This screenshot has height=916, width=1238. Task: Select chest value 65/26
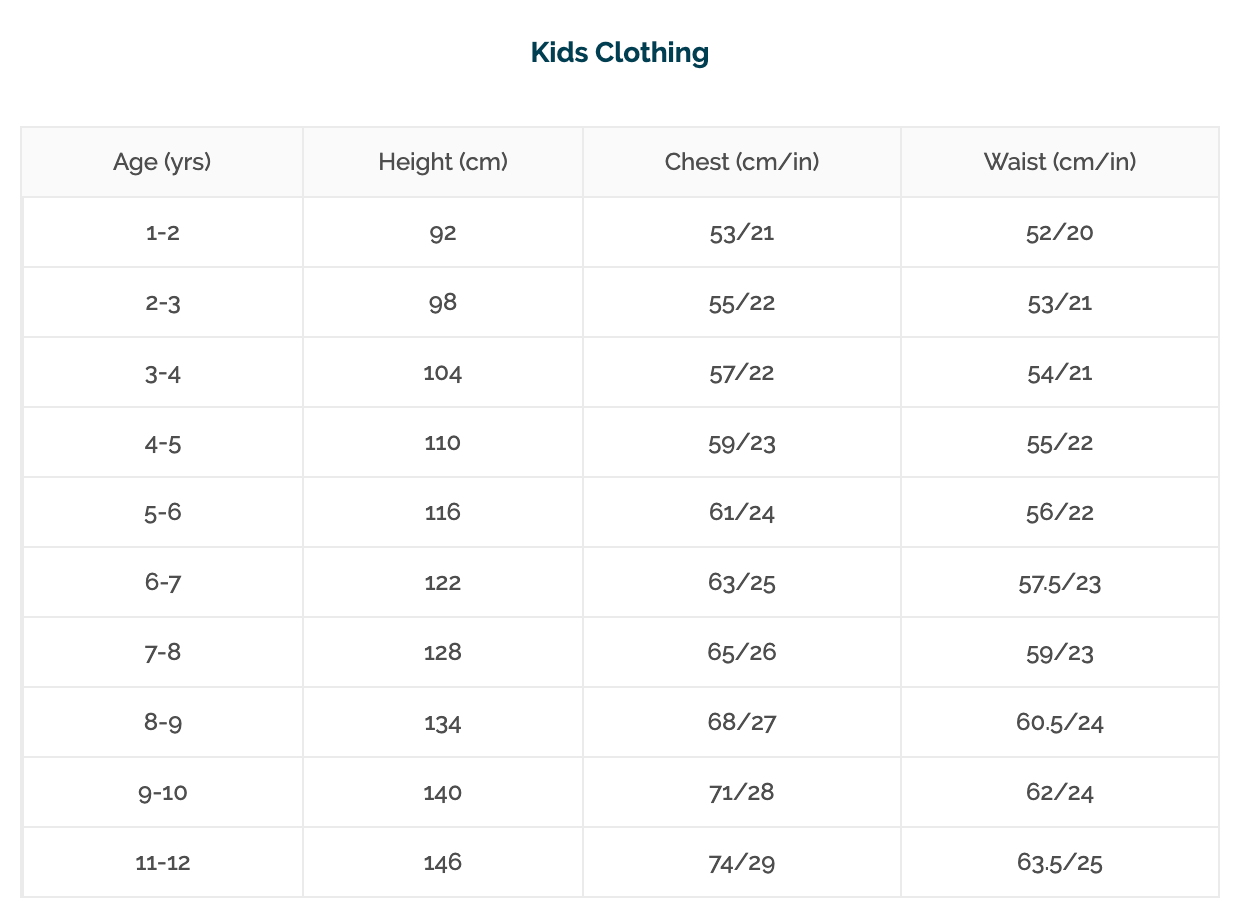point(742,652)
